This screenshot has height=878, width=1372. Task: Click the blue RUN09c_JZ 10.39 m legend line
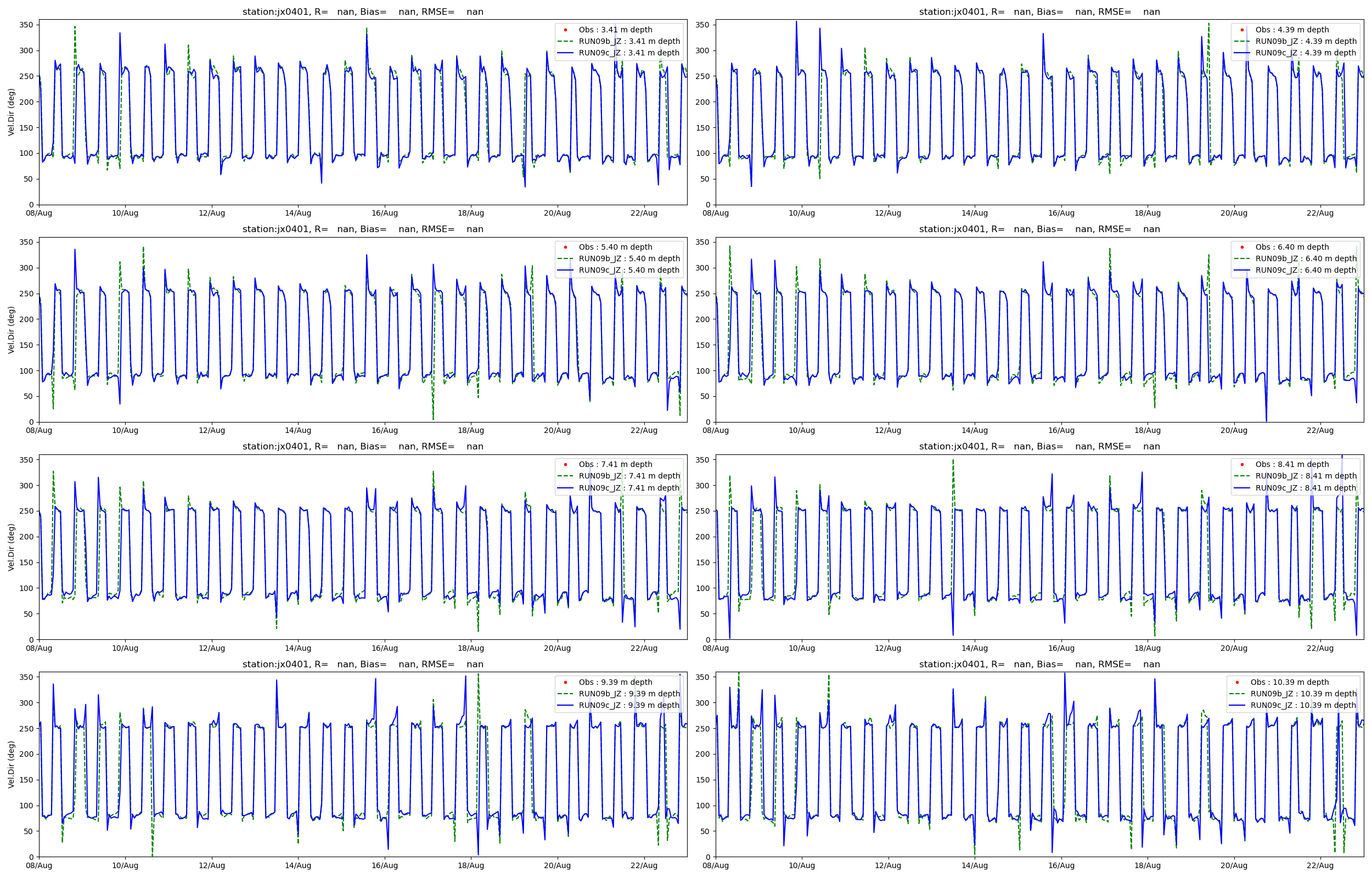pyautogui.click(x=1237, y=705)
